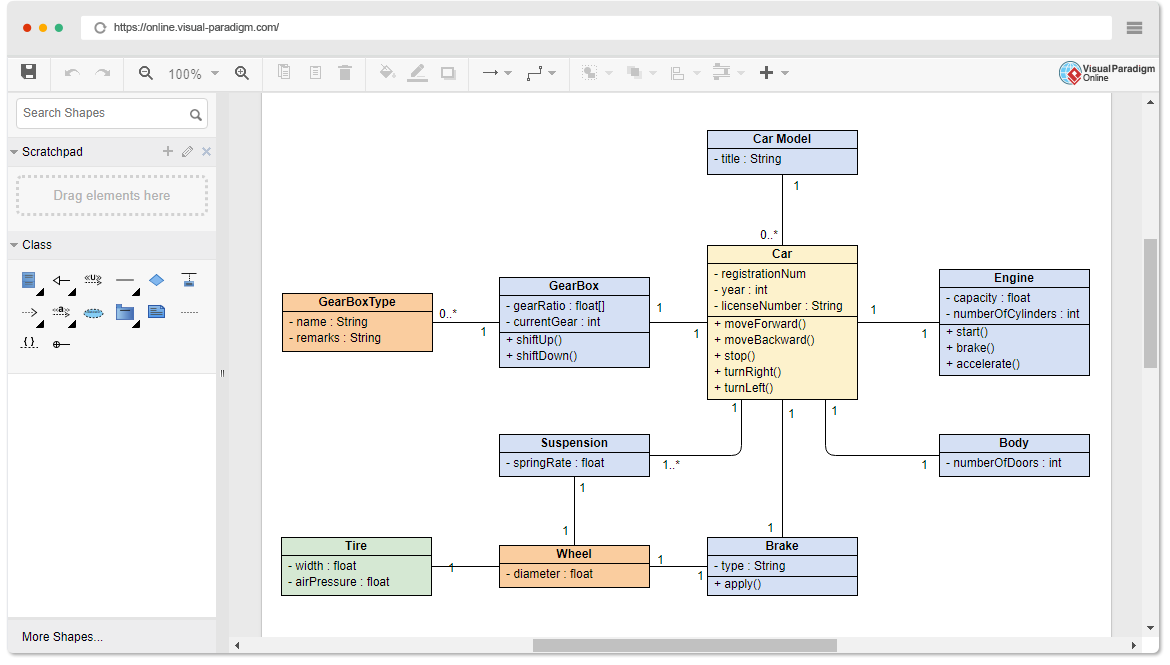Image resolution: width=1170 pixels, height=665 pixels.
Task: Zoom in with the plus magnifier
Action: (x=242, y=72)
